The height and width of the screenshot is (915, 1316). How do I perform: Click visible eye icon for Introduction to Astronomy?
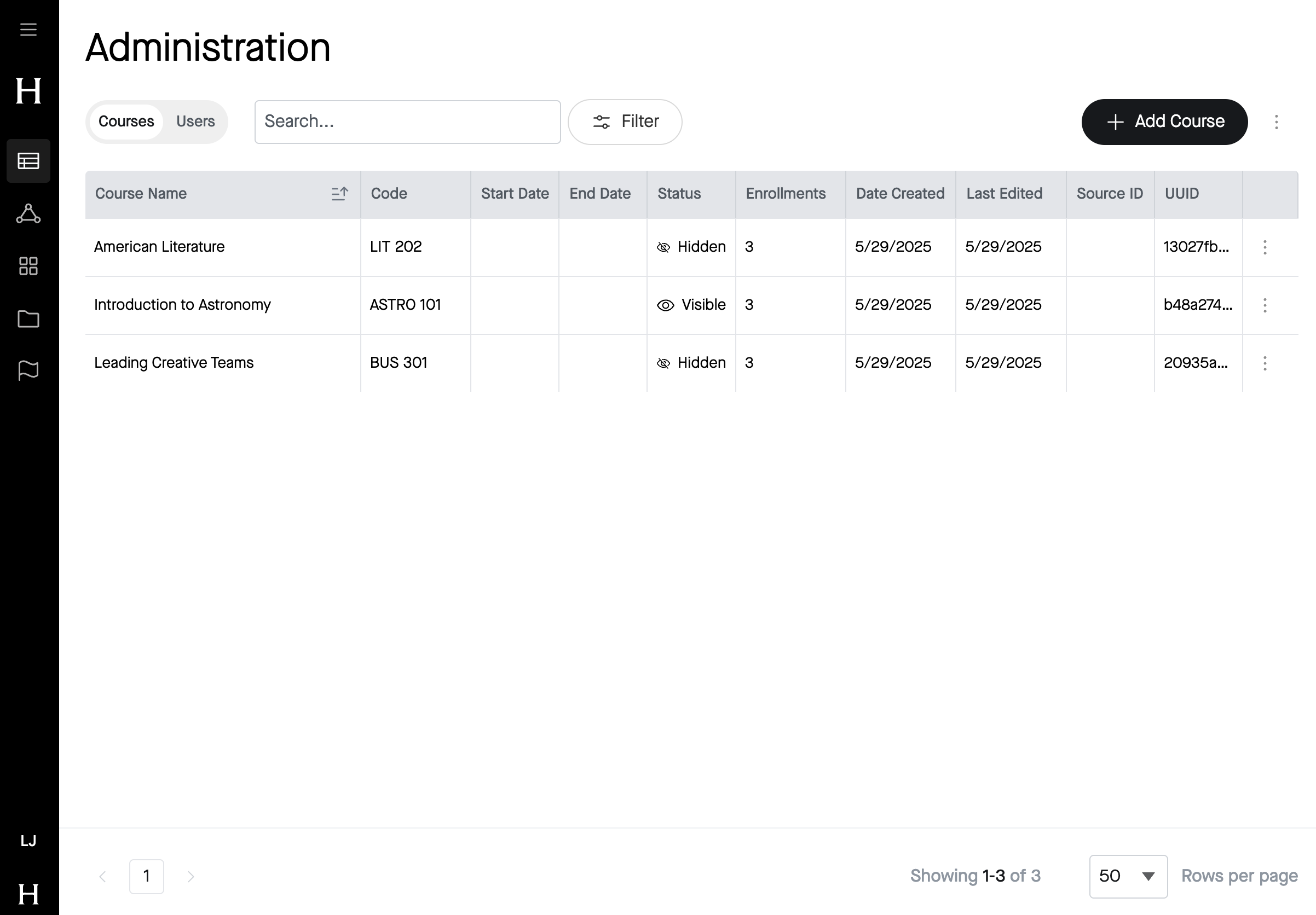point(665,305)
